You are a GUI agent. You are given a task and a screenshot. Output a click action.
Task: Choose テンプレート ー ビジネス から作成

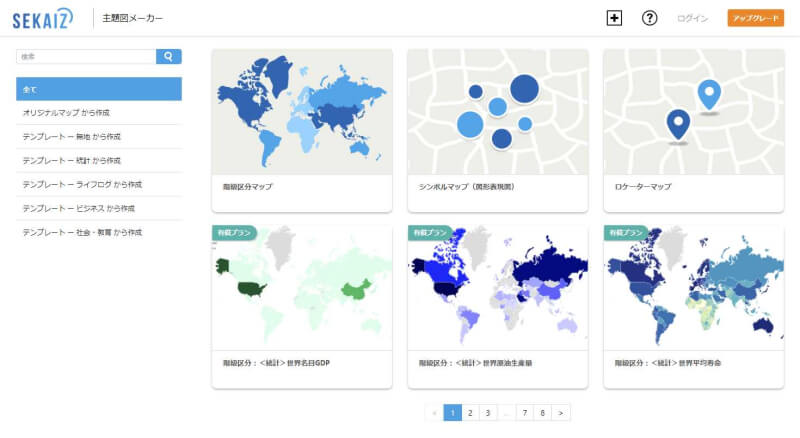pyautogui.click(x=78, y=209)
